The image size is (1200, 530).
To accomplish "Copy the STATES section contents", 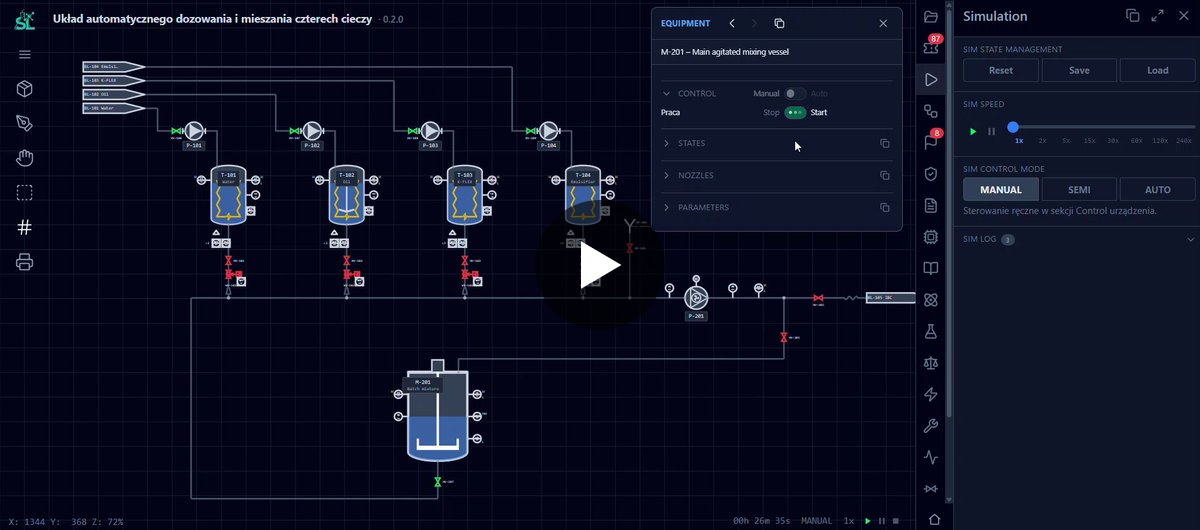I will (x=884, y=144).
